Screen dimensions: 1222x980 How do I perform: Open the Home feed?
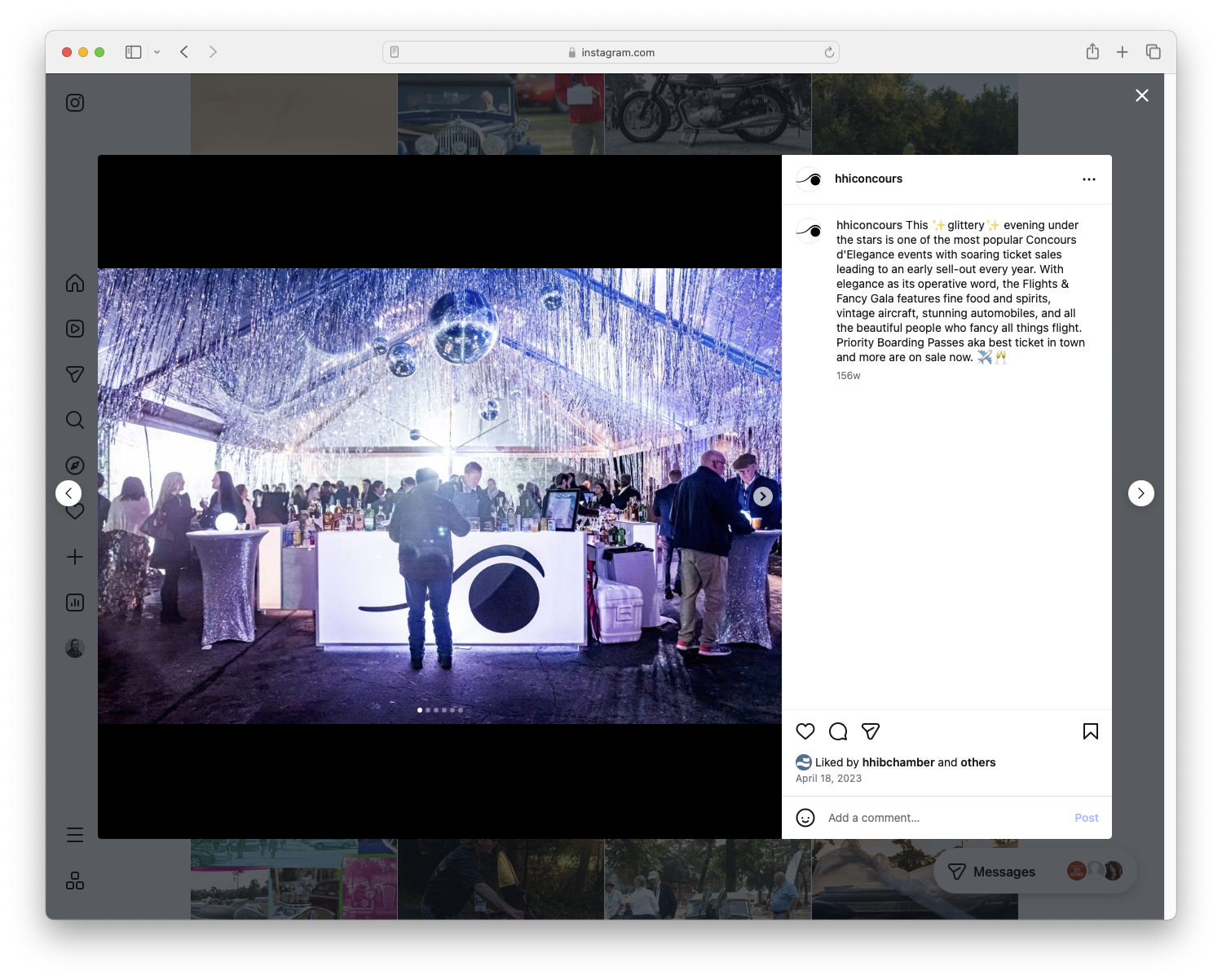tap(74, 283)
